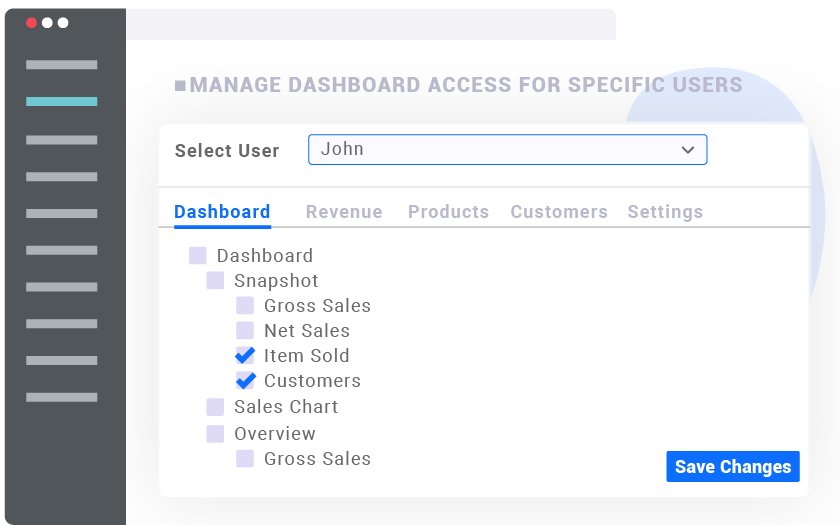The height and width of the screenshot is (525, 840).
Task: Open the Products tab
Action: [448, 212]
